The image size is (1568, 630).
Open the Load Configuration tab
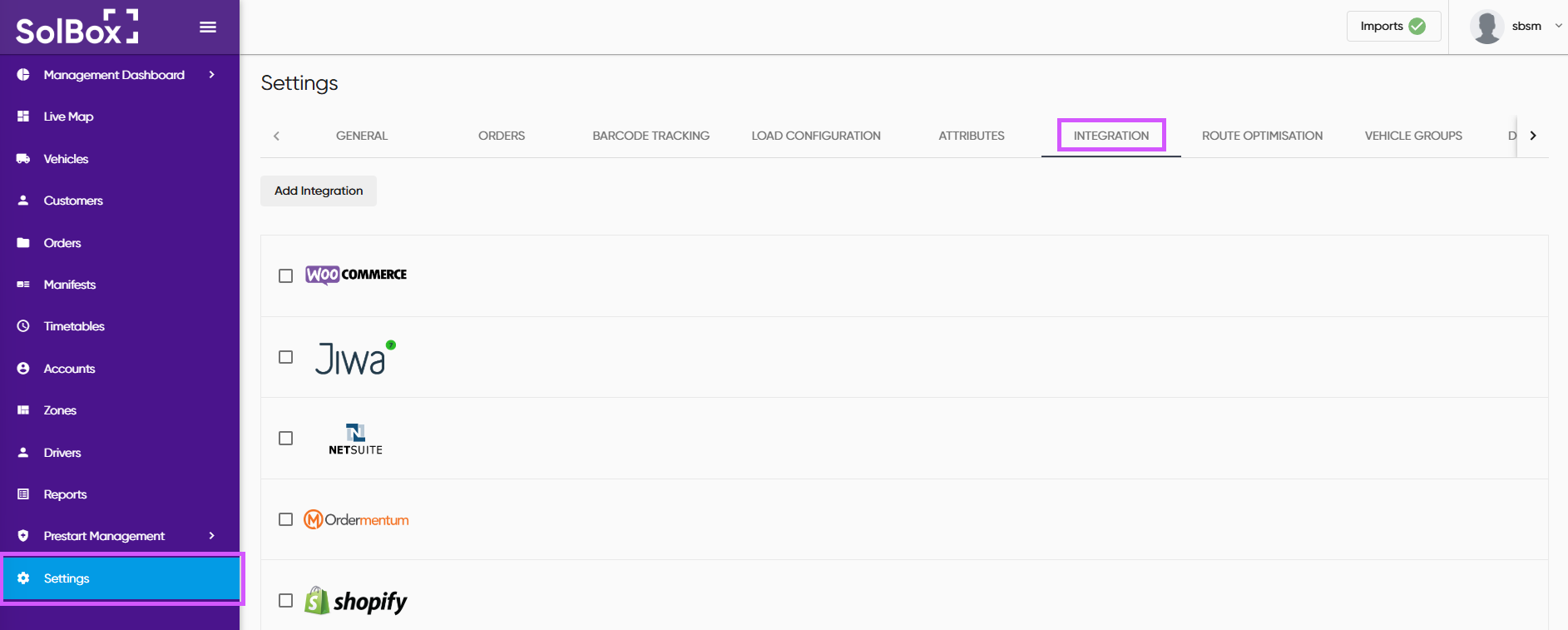tap(816, 136)
